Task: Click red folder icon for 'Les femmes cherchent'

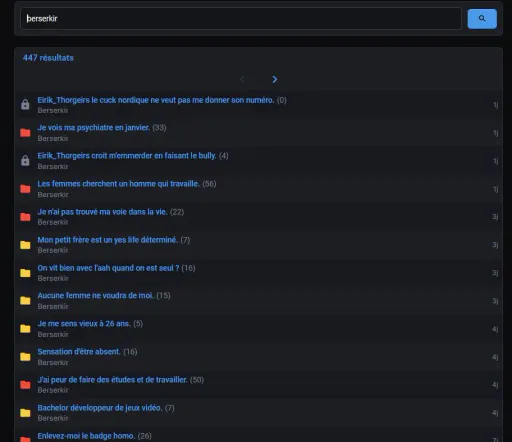Action: (25, 189)
